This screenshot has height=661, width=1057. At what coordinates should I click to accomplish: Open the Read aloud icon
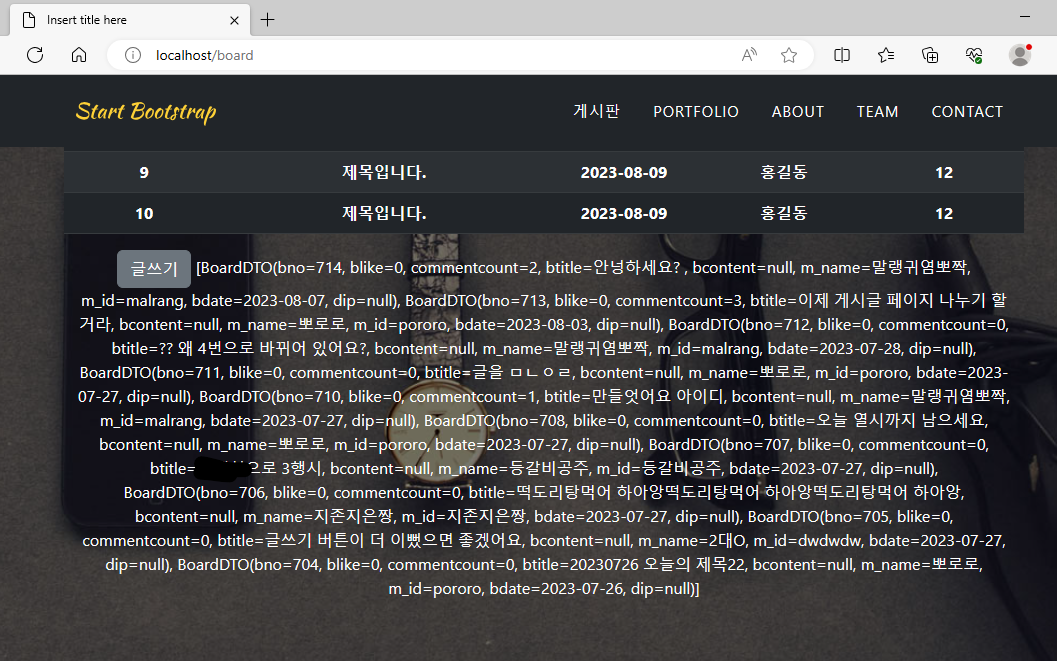click(749, 55)
